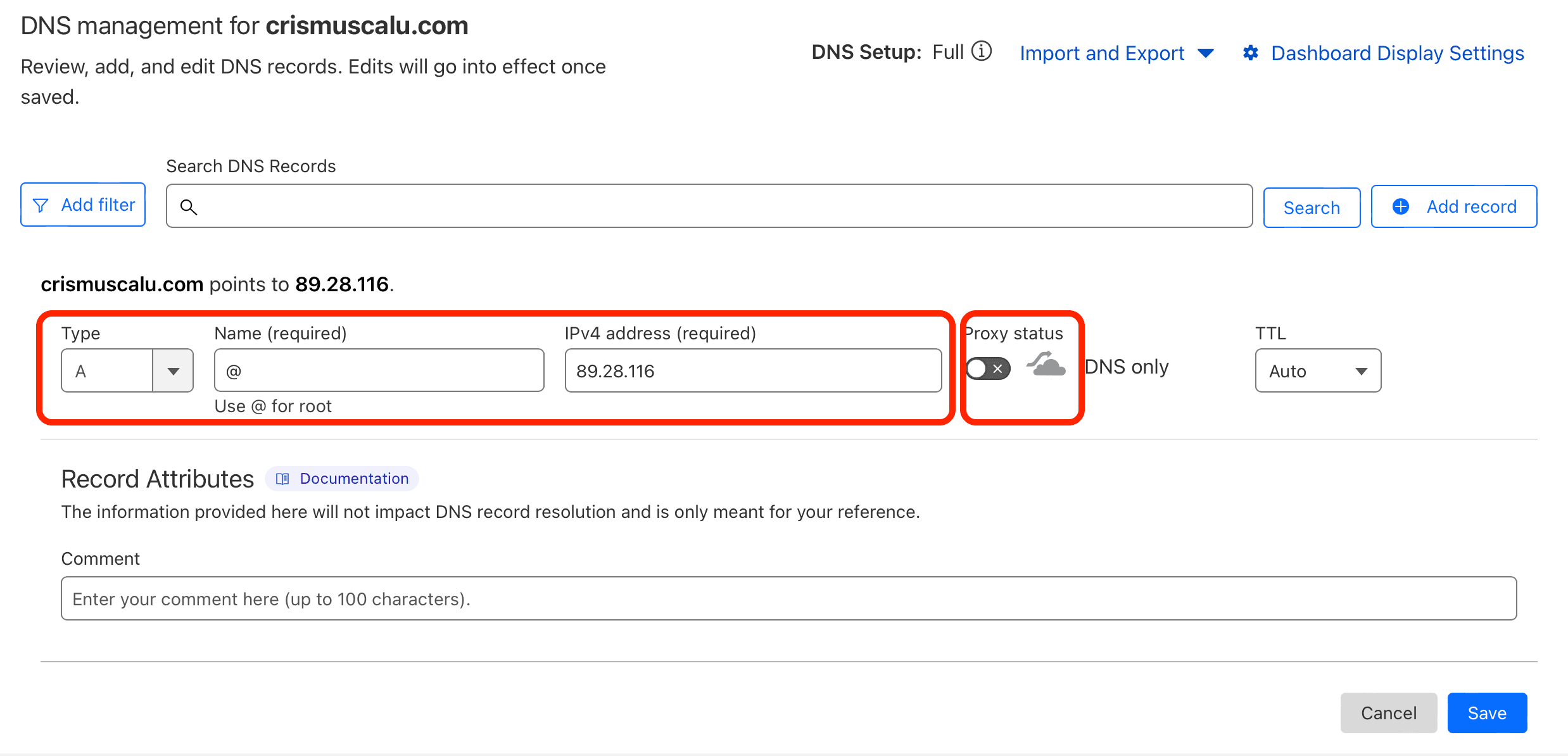Click the IPv4 address input field

[753, 370]
